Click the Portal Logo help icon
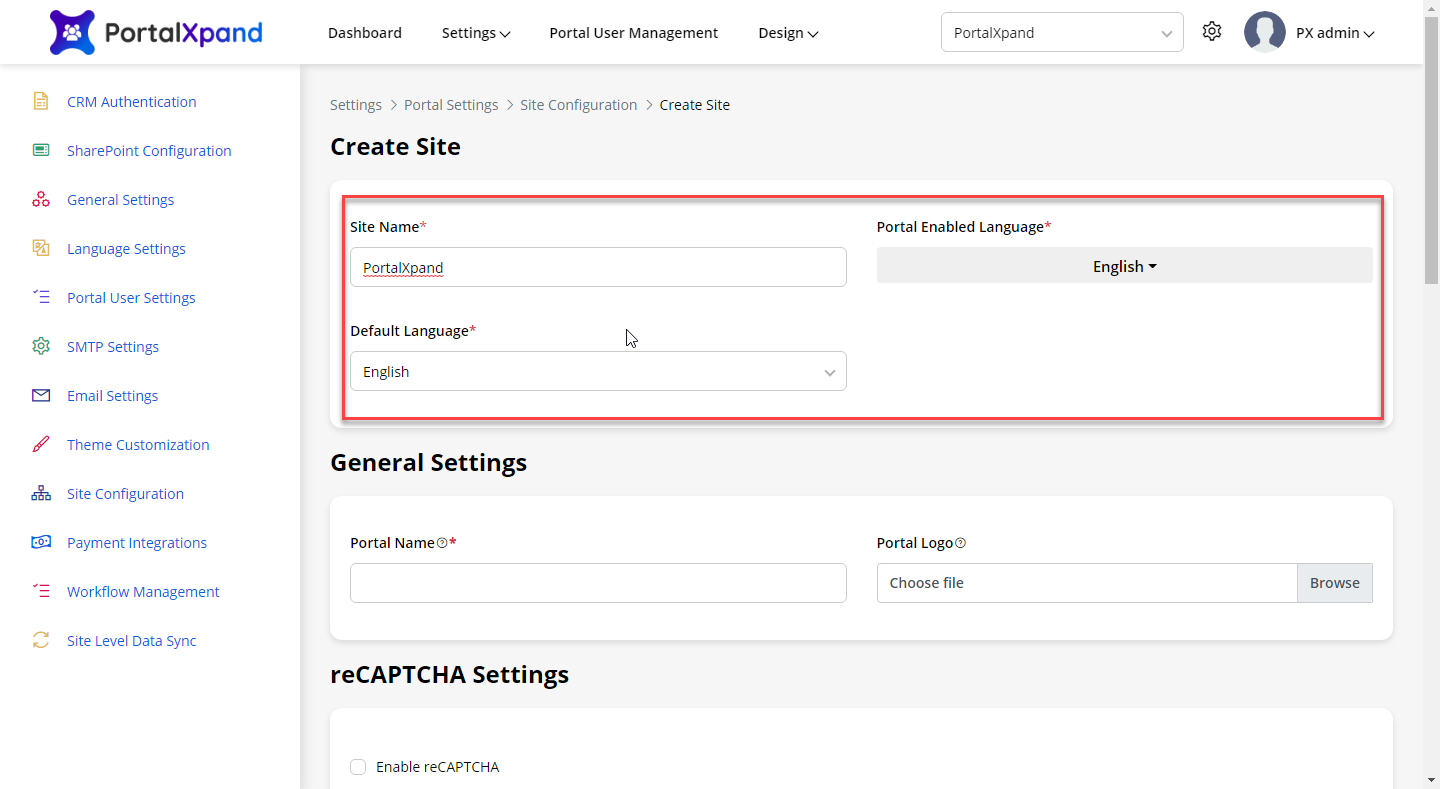1440x789 pixels. pos(960,543)
